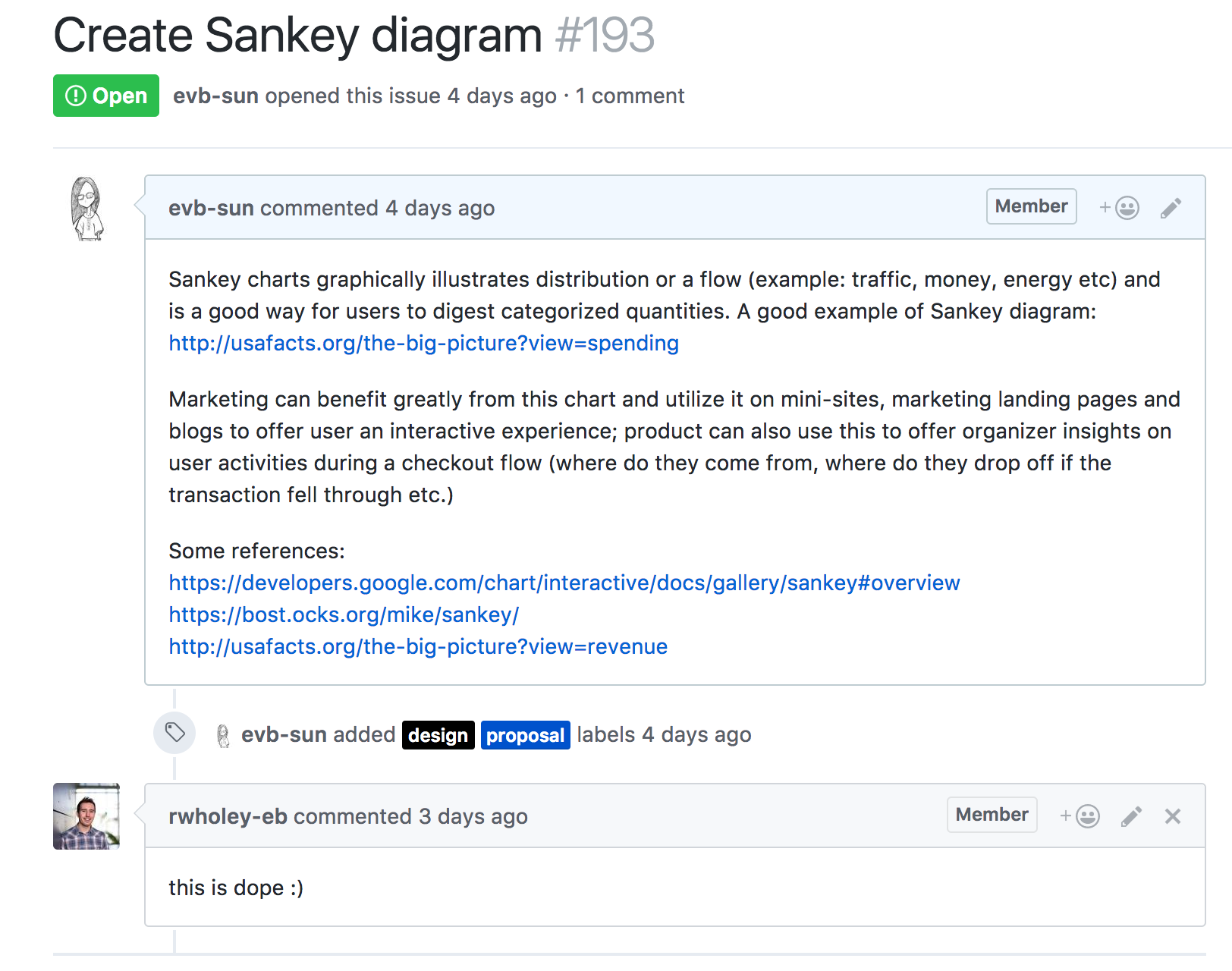The width and height of the screenshot is (1232, 971).
Task: Click evb-sun author name in issue header
Action: [215, 96]
